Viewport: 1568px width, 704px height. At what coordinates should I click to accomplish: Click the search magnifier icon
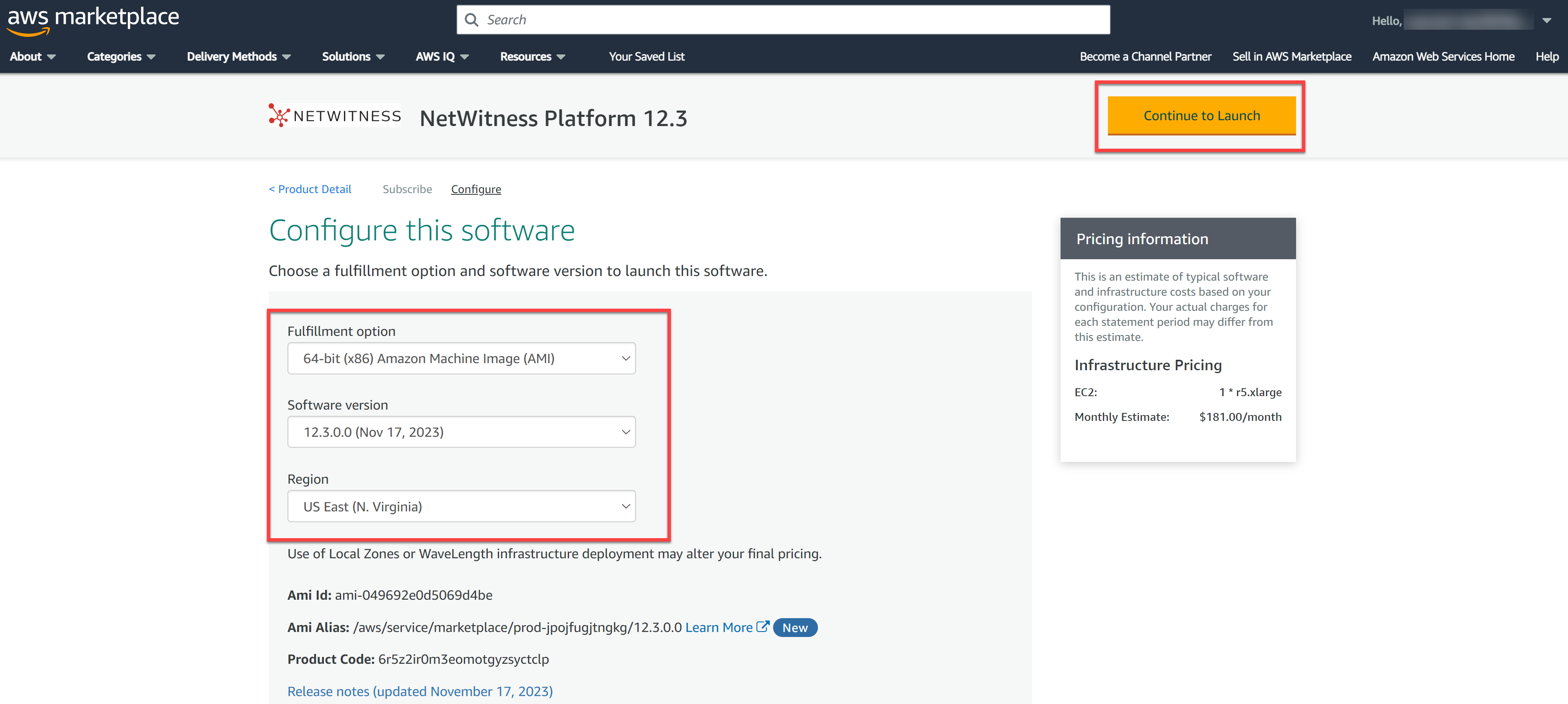pyautogui.click(x=471, y=20)
